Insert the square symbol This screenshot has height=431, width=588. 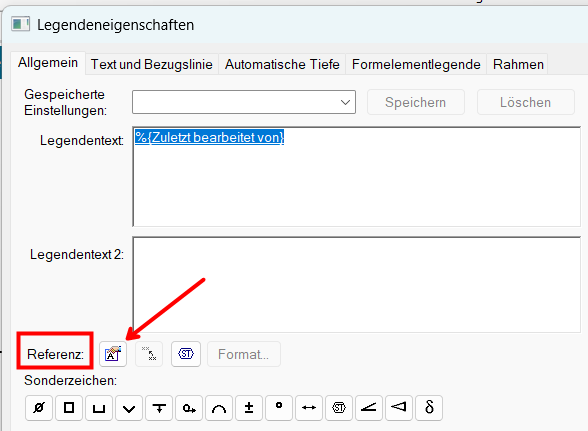coord(69,407)
